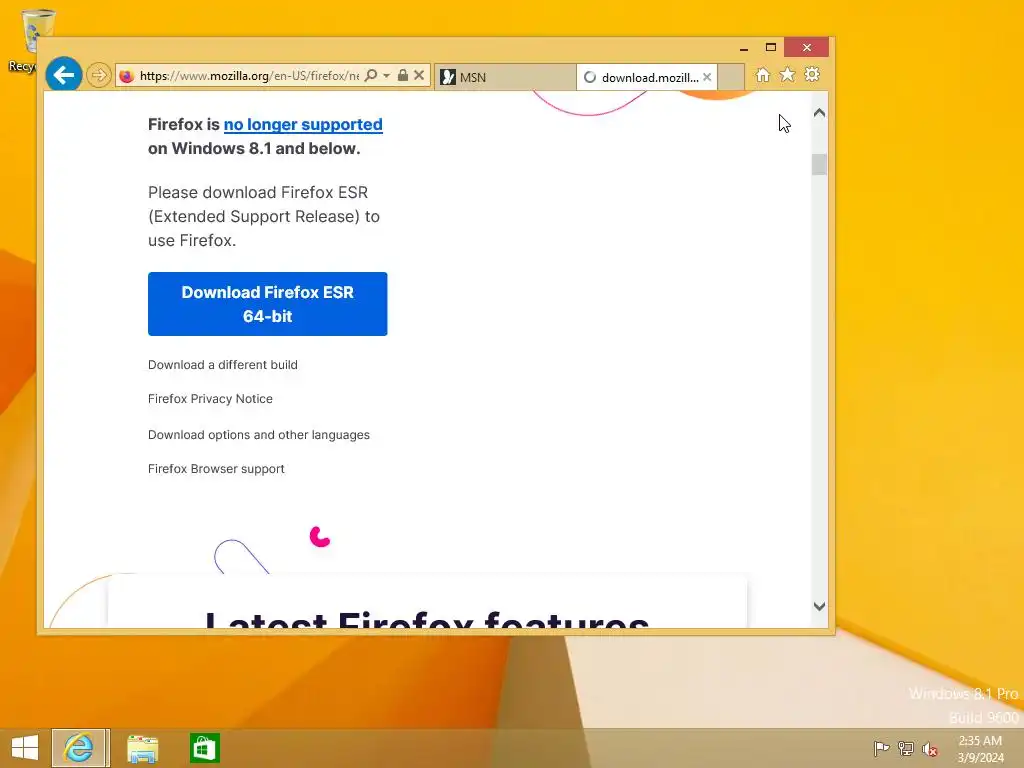Click the scrollbar up arrow

click(x=820, y=113)
